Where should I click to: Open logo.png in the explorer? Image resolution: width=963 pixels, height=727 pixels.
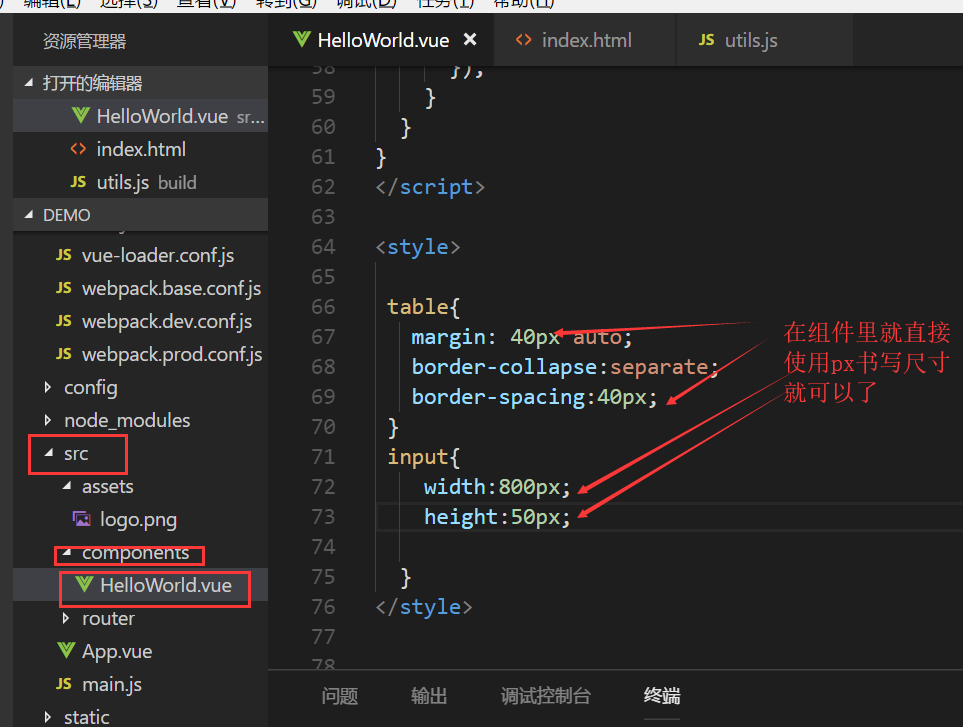[x=141, y=520]
